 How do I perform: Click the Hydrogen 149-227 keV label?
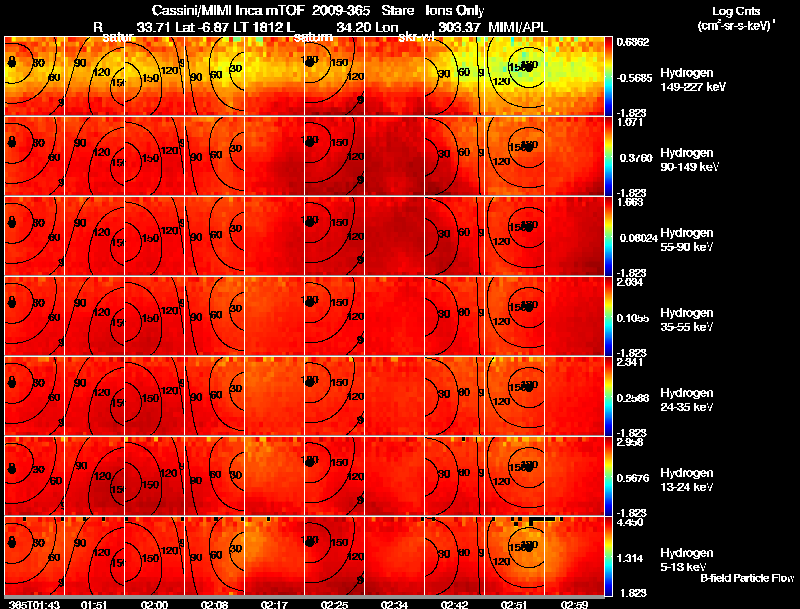point(693,80)
